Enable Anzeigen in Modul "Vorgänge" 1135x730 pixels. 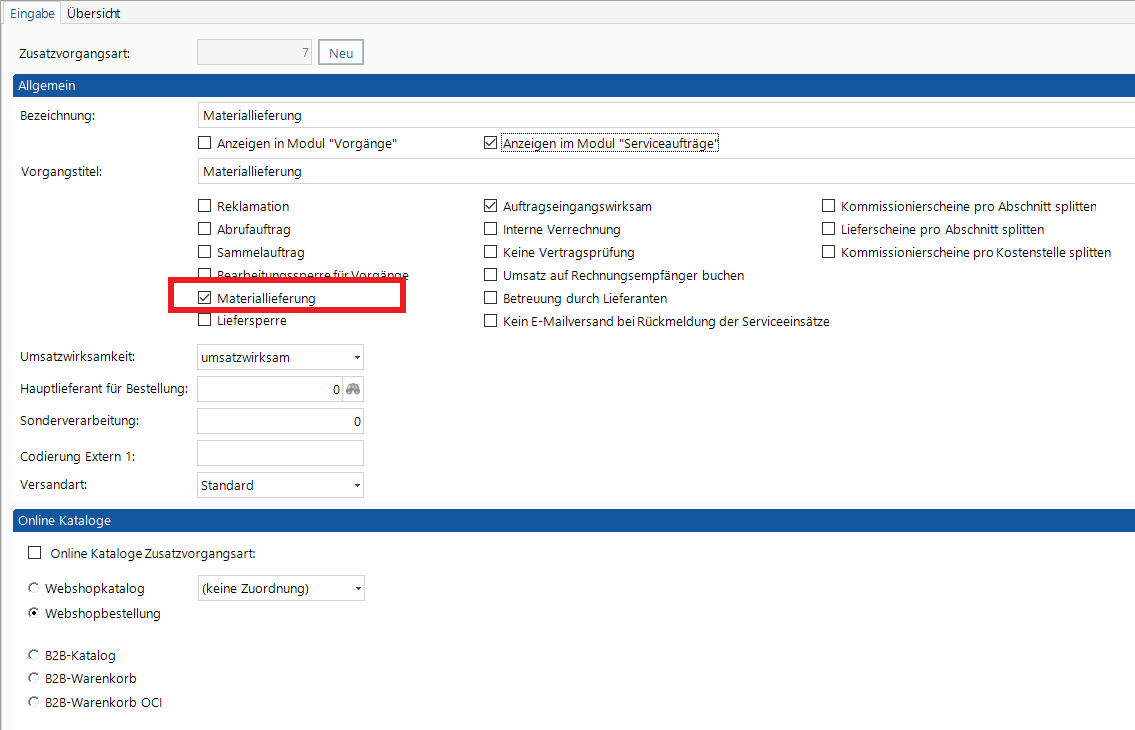coord(205,143)
